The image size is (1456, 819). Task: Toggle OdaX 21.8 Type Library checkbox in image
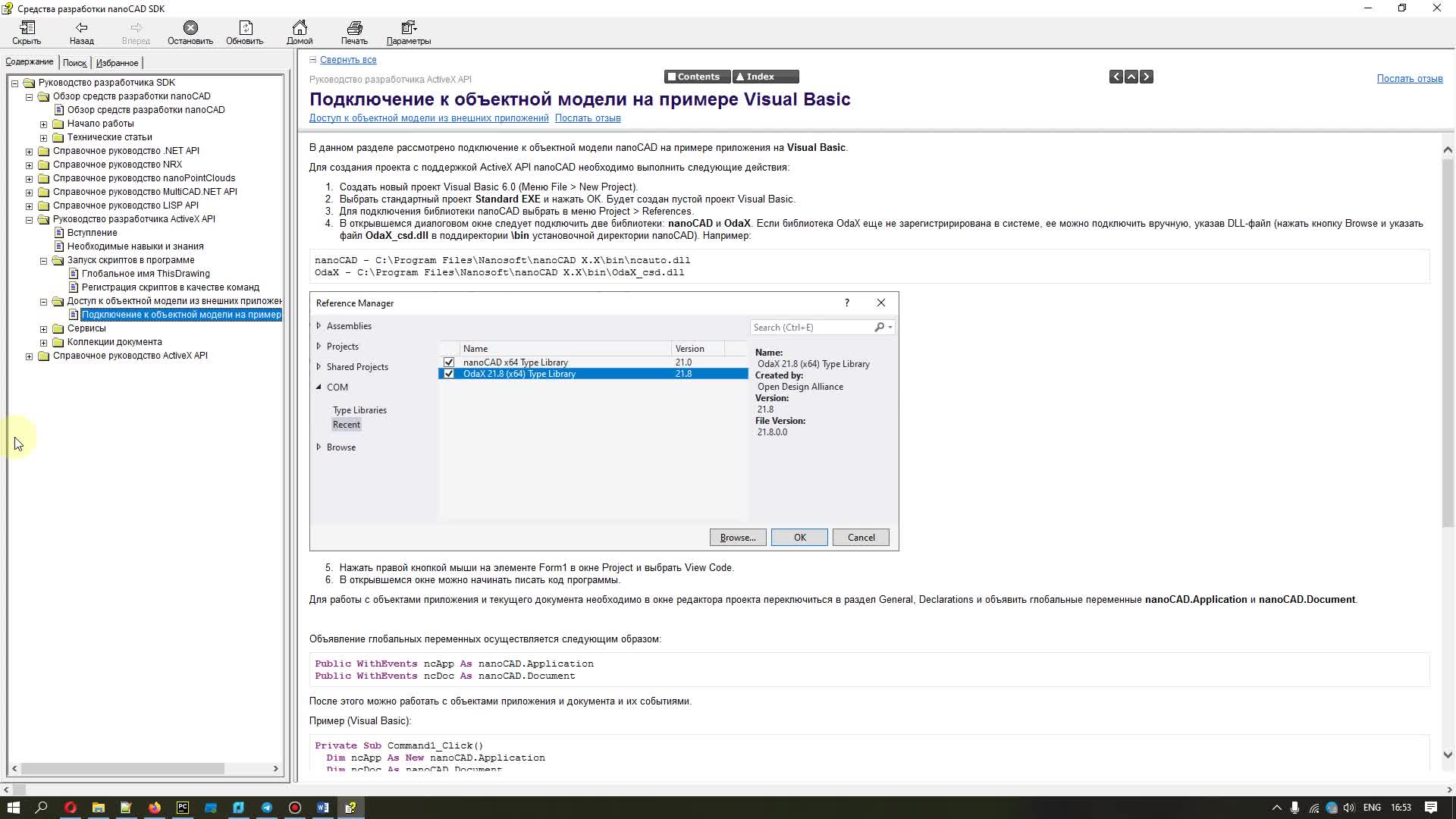pos(449,374)
